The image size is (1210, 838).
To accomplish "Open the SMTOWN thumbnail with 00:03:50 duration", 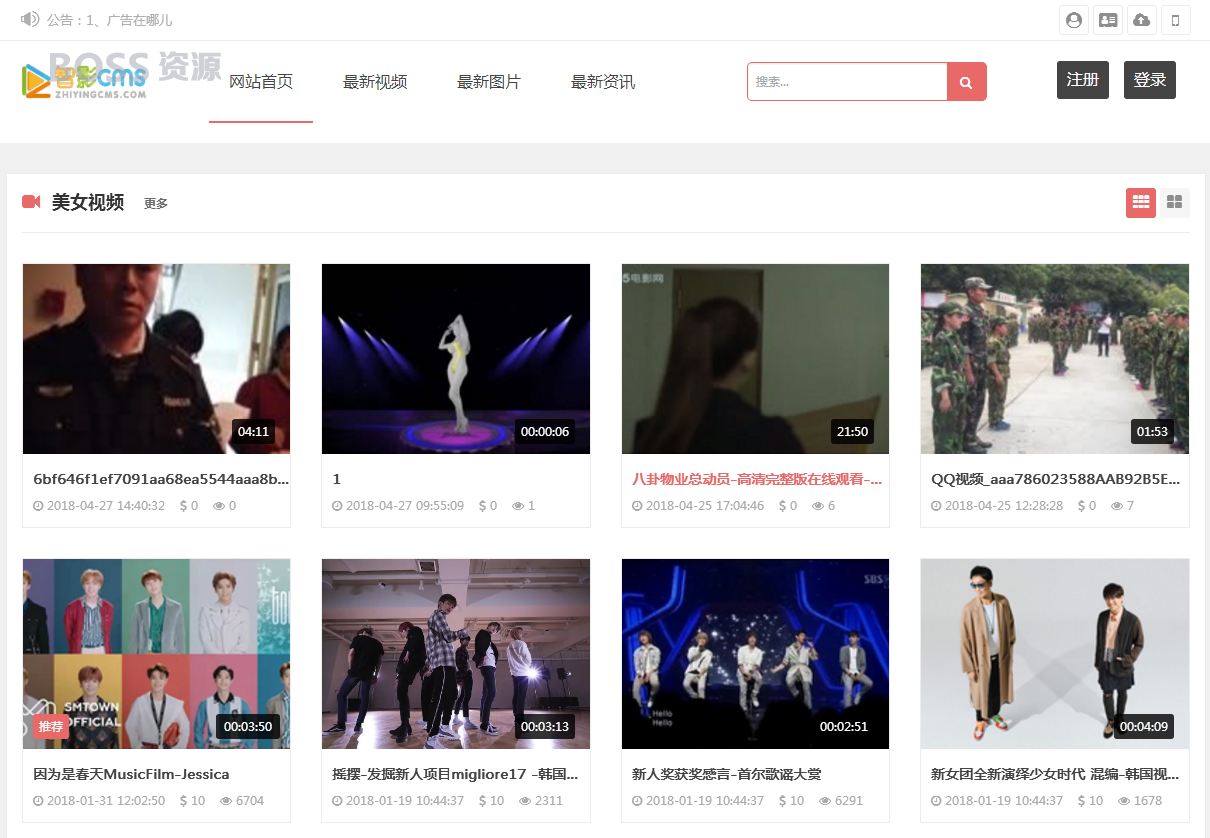I will [157, 654].
